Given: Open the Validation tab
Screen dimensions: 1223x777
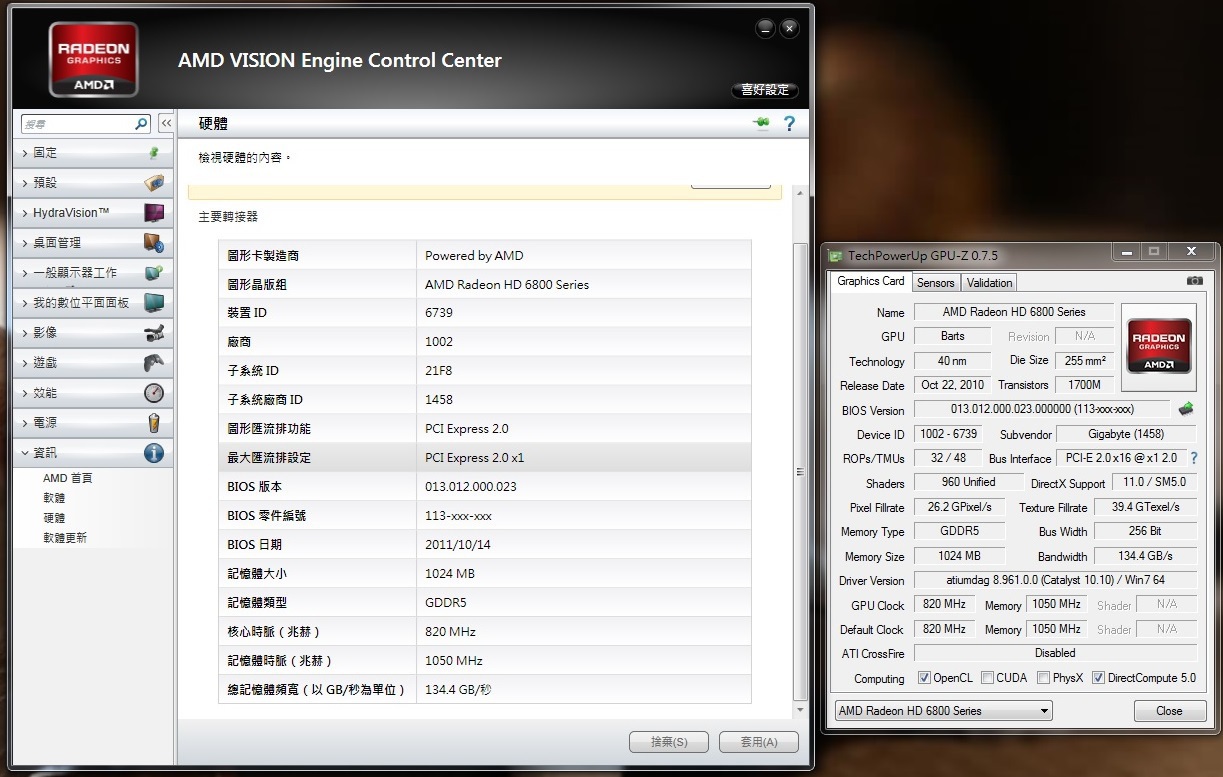Looking at the screenshot, I should coord(989,283).
